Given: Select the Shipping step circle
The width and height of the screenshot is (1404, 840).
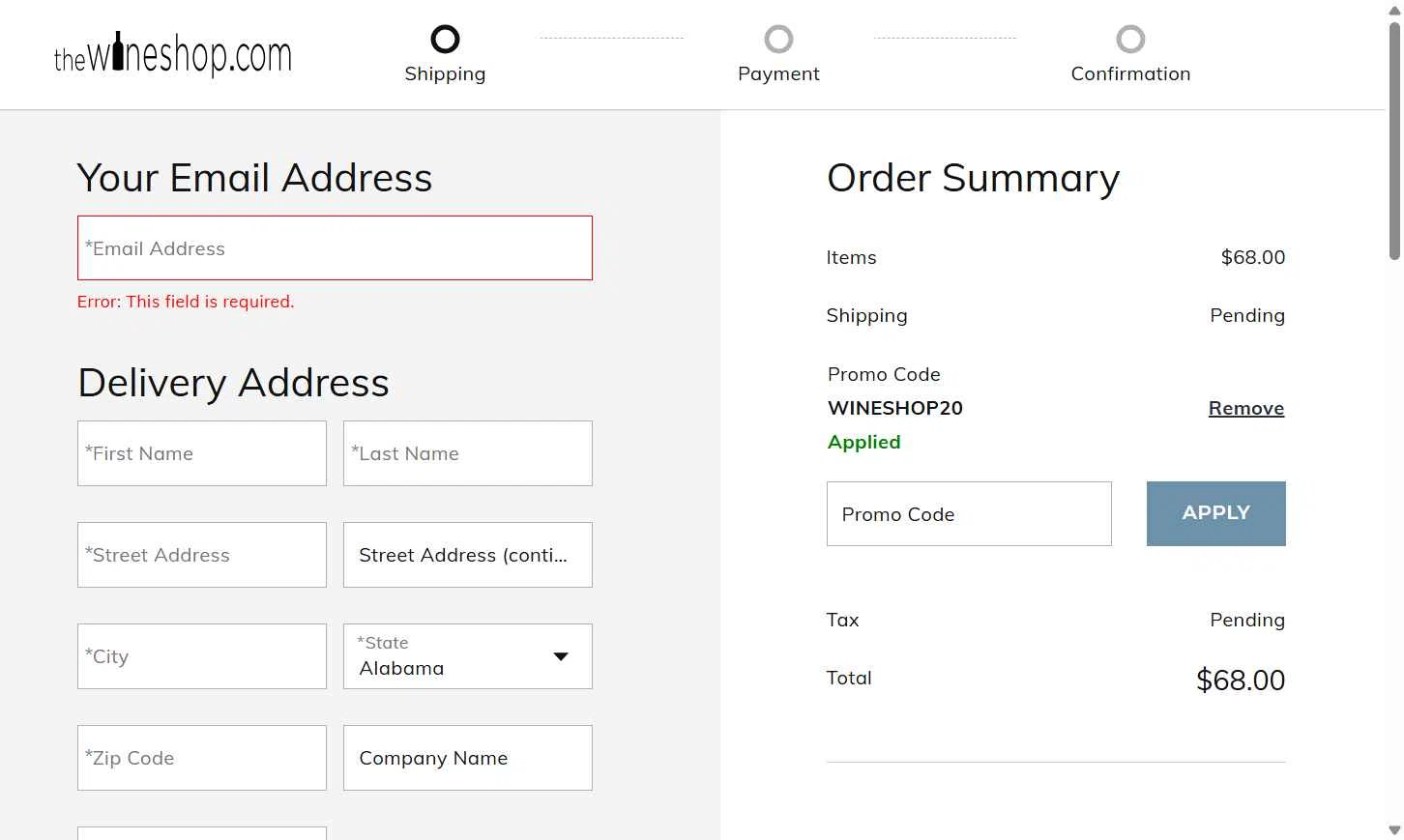Looking at the screenshot, I should click(x=445, y=40).
